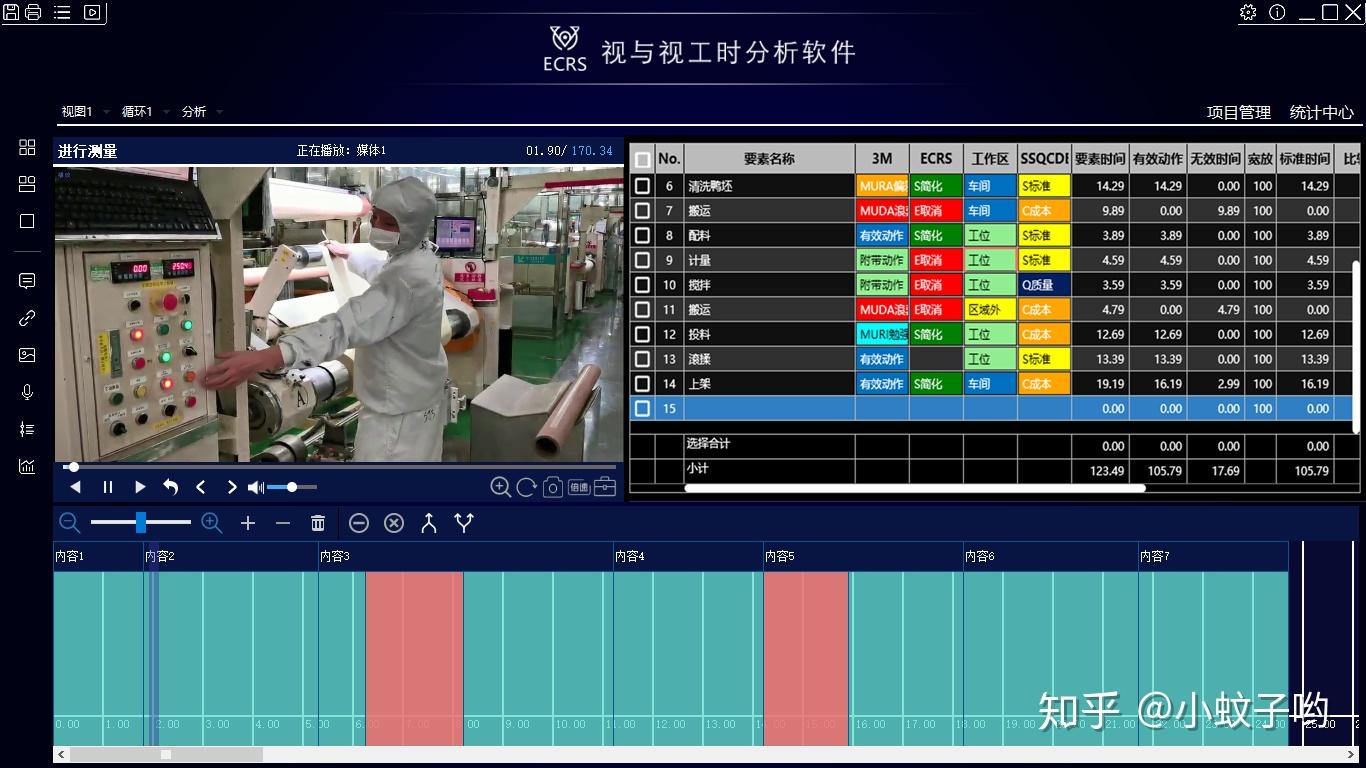Click the comment/annotation icon in left sidebar
The image size is (1366, 768).
coord(26,281)
